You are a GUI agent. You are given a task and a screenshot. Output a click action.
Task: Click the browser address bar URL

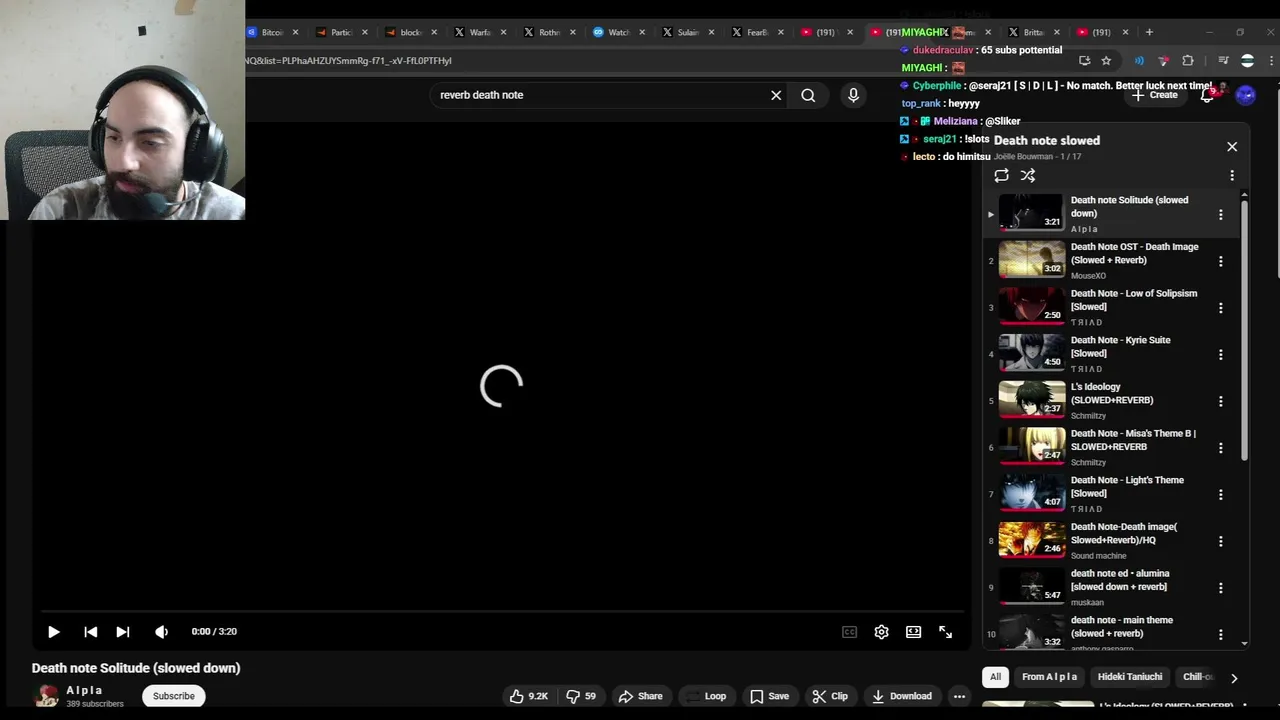click(349, 60)
